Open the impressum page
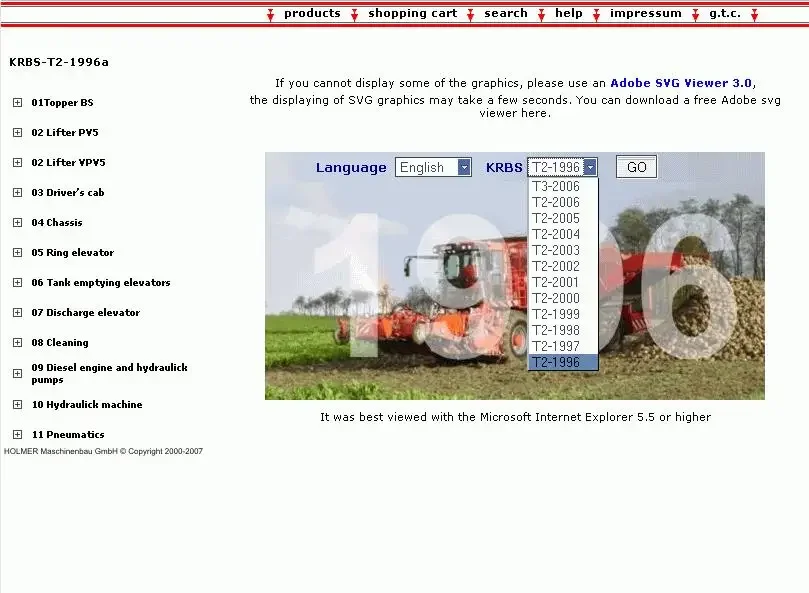Viewport: 809px width, 593px height. 645,13
